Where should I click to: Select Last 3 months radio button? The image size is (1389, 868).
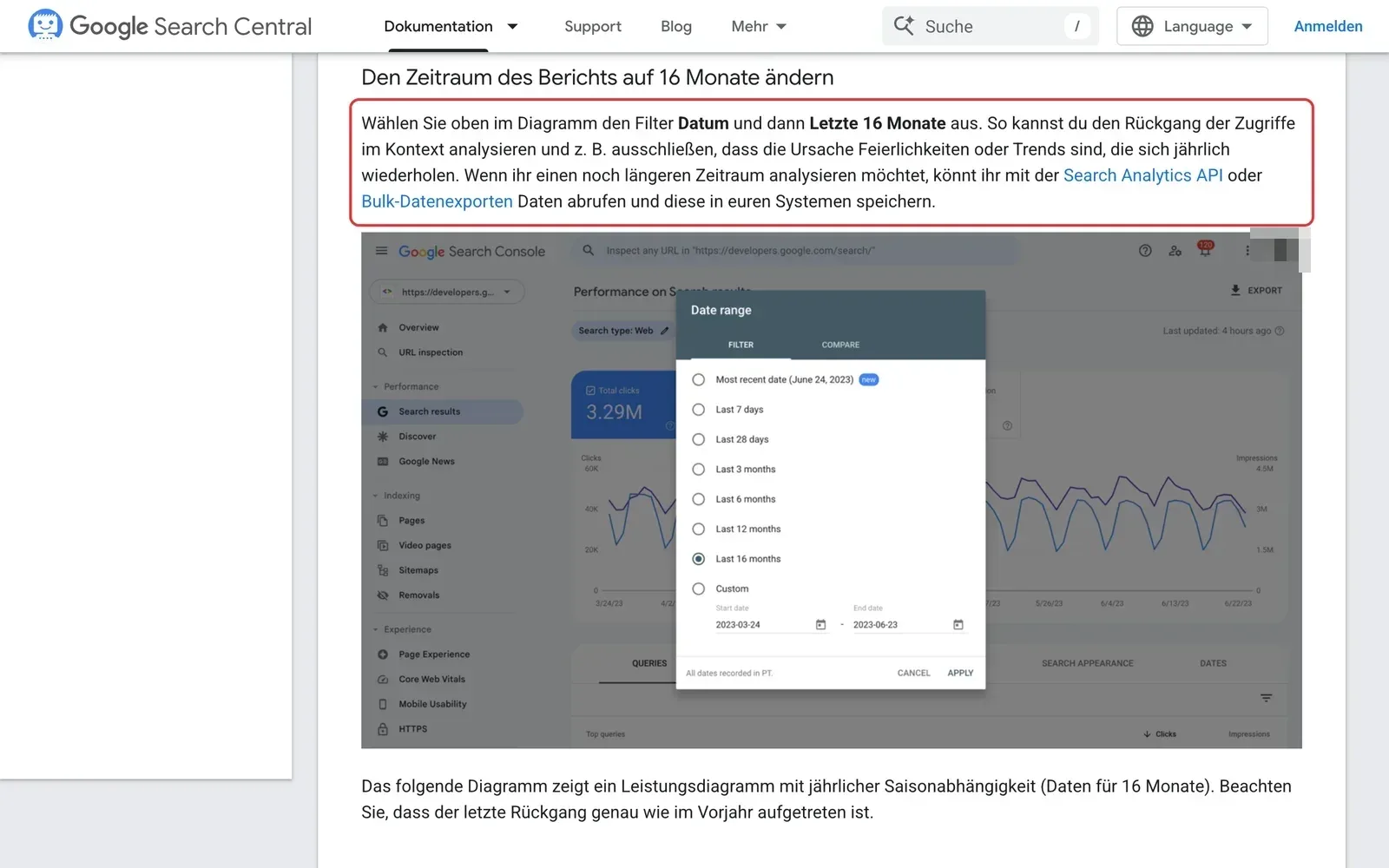(x=699, y=470)
